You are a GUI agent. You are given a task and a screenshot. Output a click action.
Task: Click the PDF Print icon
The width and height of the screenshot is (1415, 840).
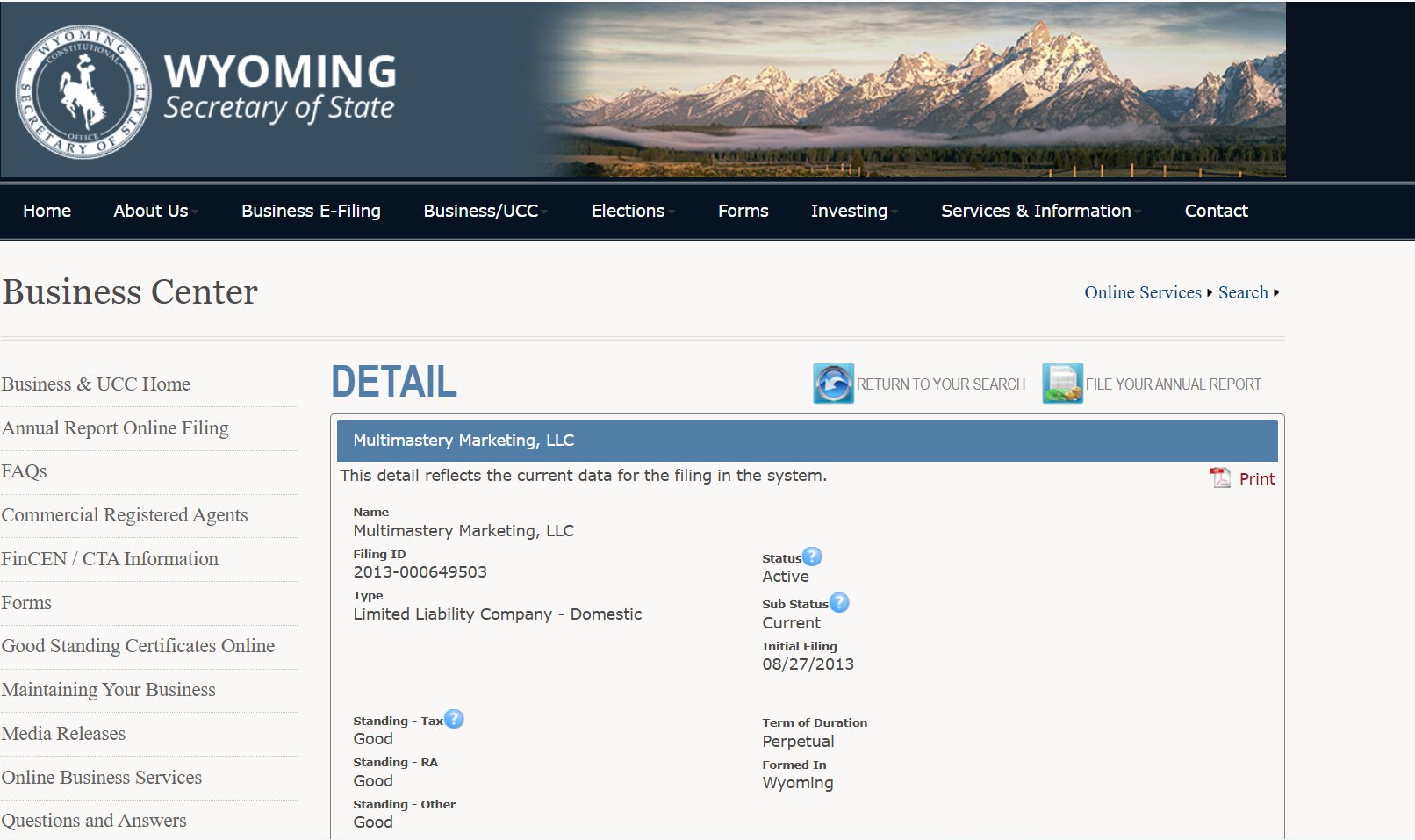click(1220, 477)
